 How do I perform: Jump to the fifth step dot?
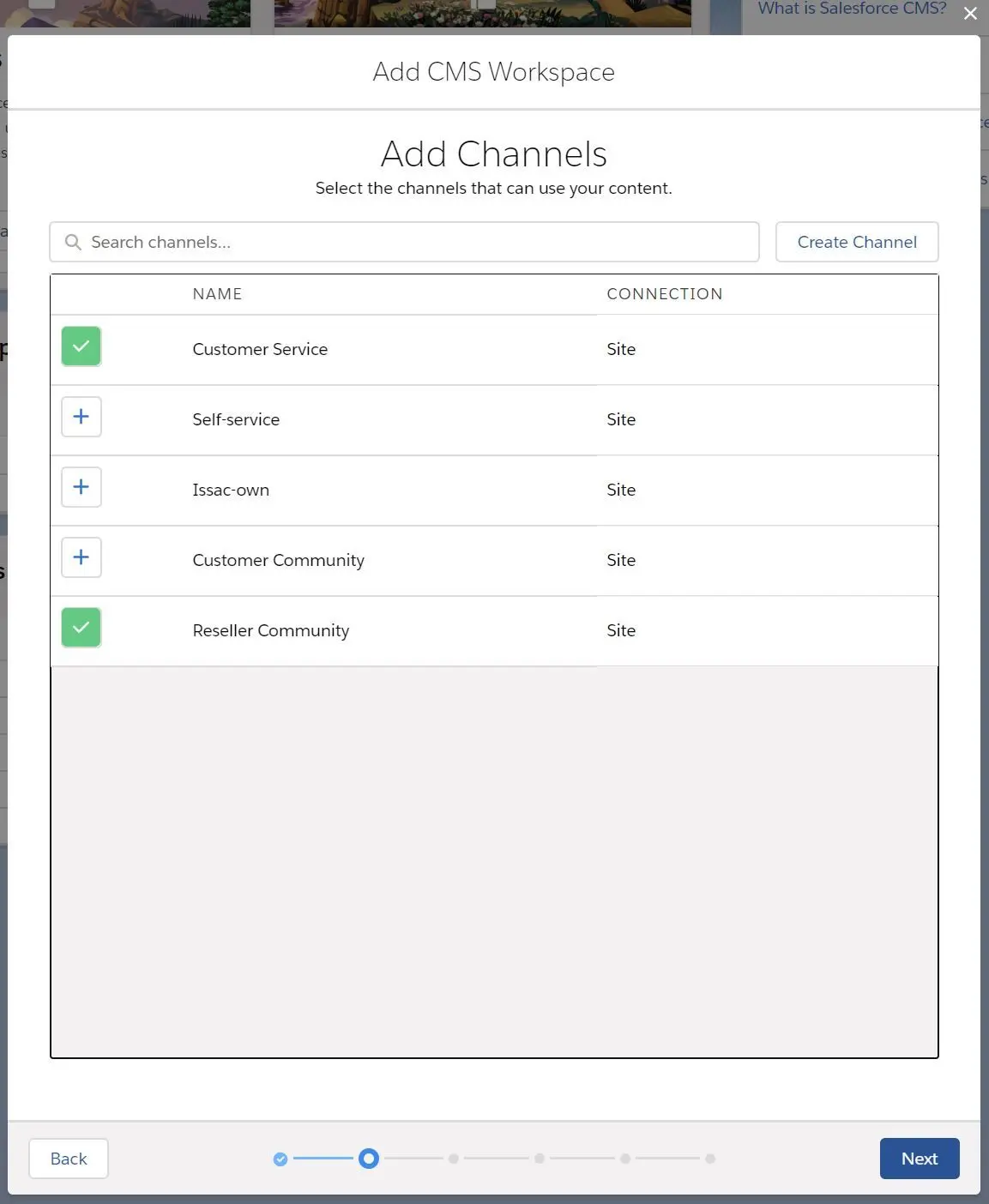point(625,1159)
